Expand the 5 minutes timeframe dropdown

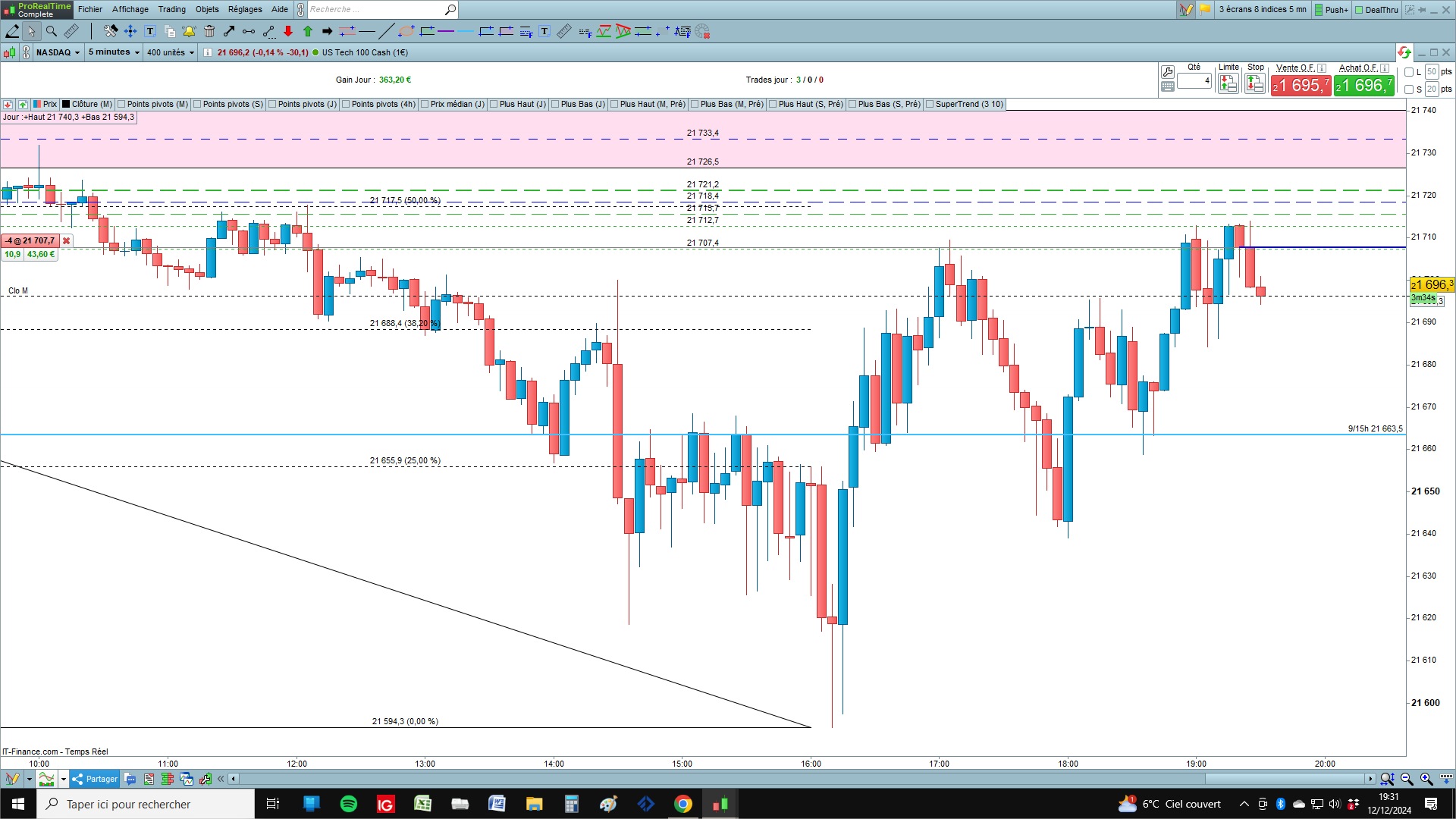click(x=114, y=52)
